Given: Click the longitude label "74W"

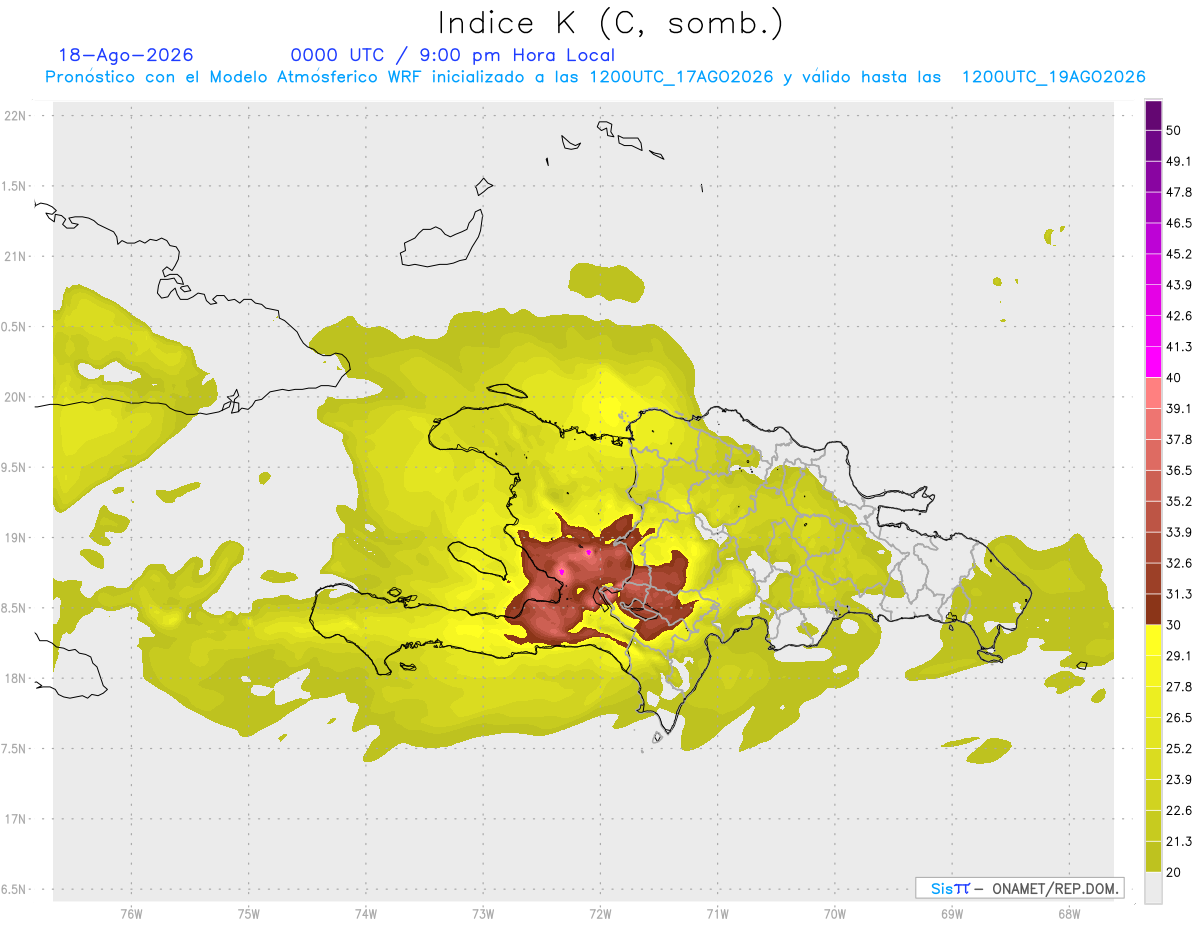Looking at the screenshot, I should click(x=365, y=913).
